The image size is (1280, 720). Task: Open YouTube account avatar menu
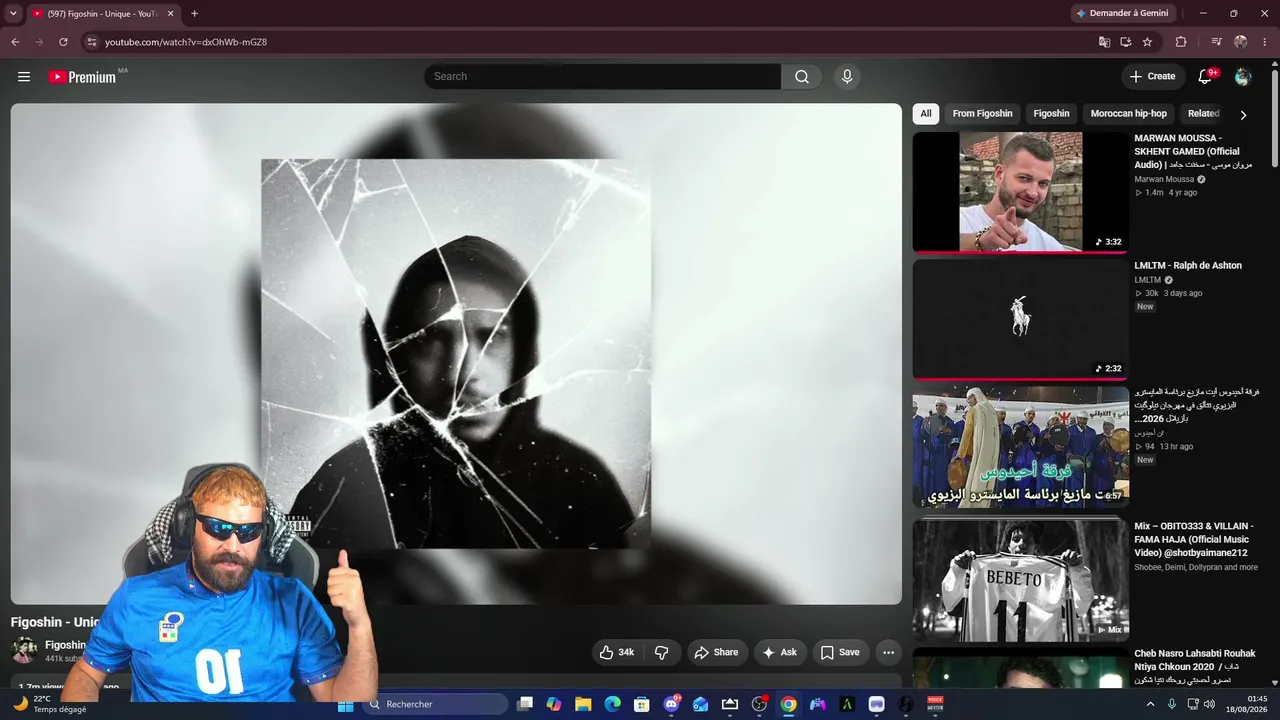tap(1243, 76)
